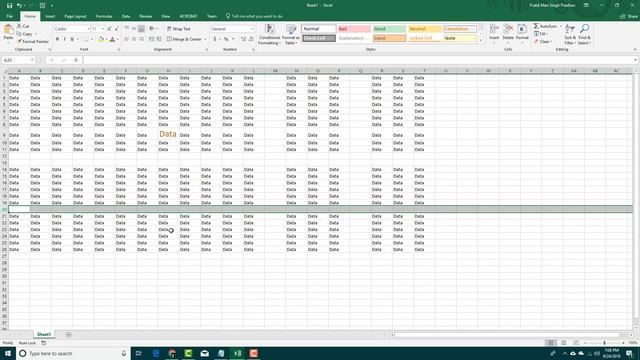
Task: Apply the Bad cell style
Action: (354, 29)
